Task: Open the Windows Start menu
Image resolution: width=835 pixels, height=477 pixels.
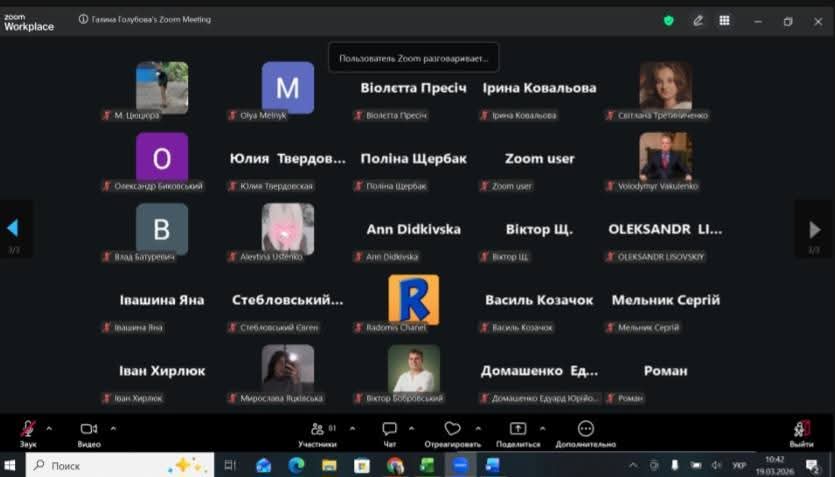Action: tap(11, 466)
